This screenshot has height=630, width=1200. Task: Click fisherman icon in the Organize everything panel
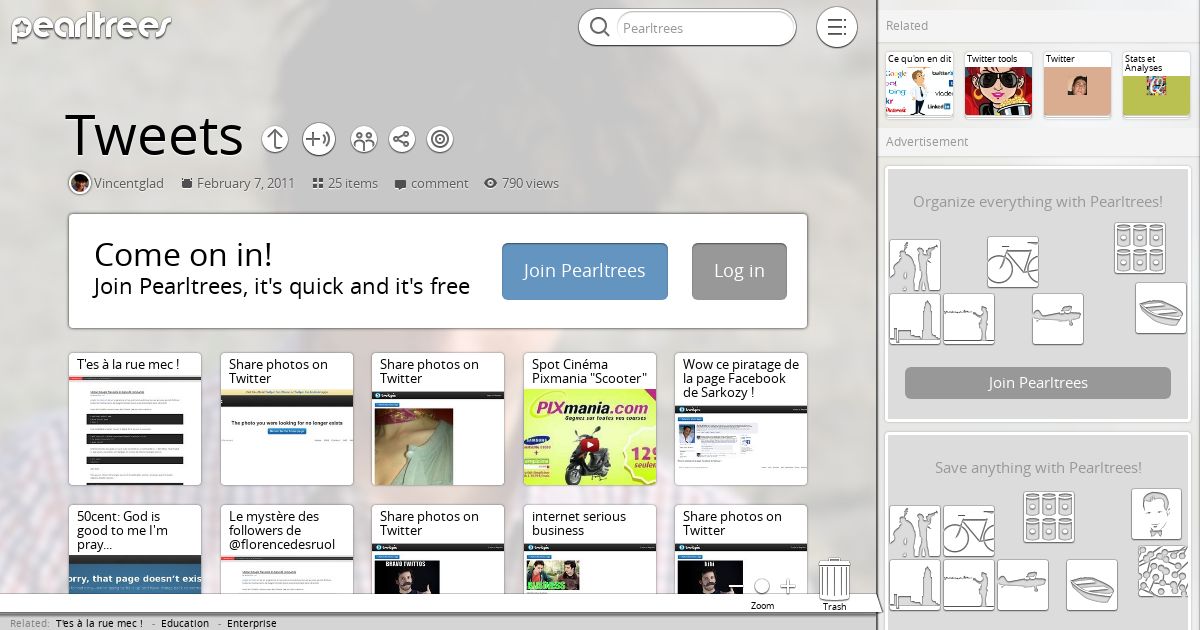pyautogui.click(x=969, y=319)
